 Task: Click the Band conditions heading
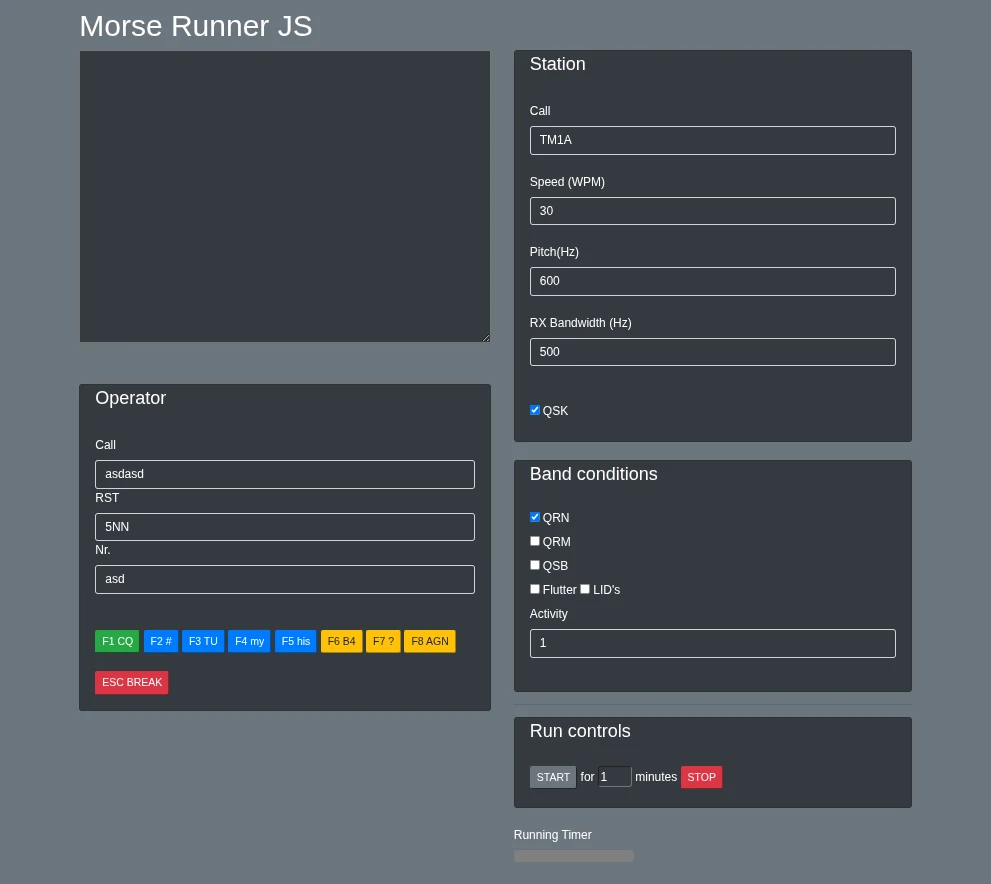pos(593,474)
